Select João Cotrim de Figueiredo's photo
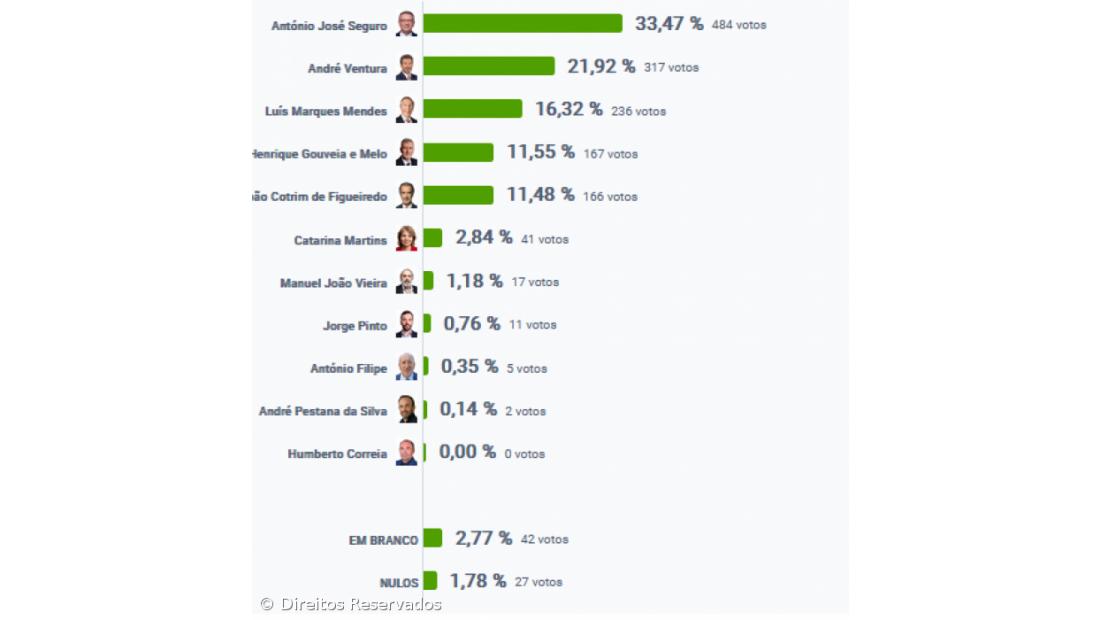The image size is (1100, 620). pyautogui.click(x=406, y=195)
